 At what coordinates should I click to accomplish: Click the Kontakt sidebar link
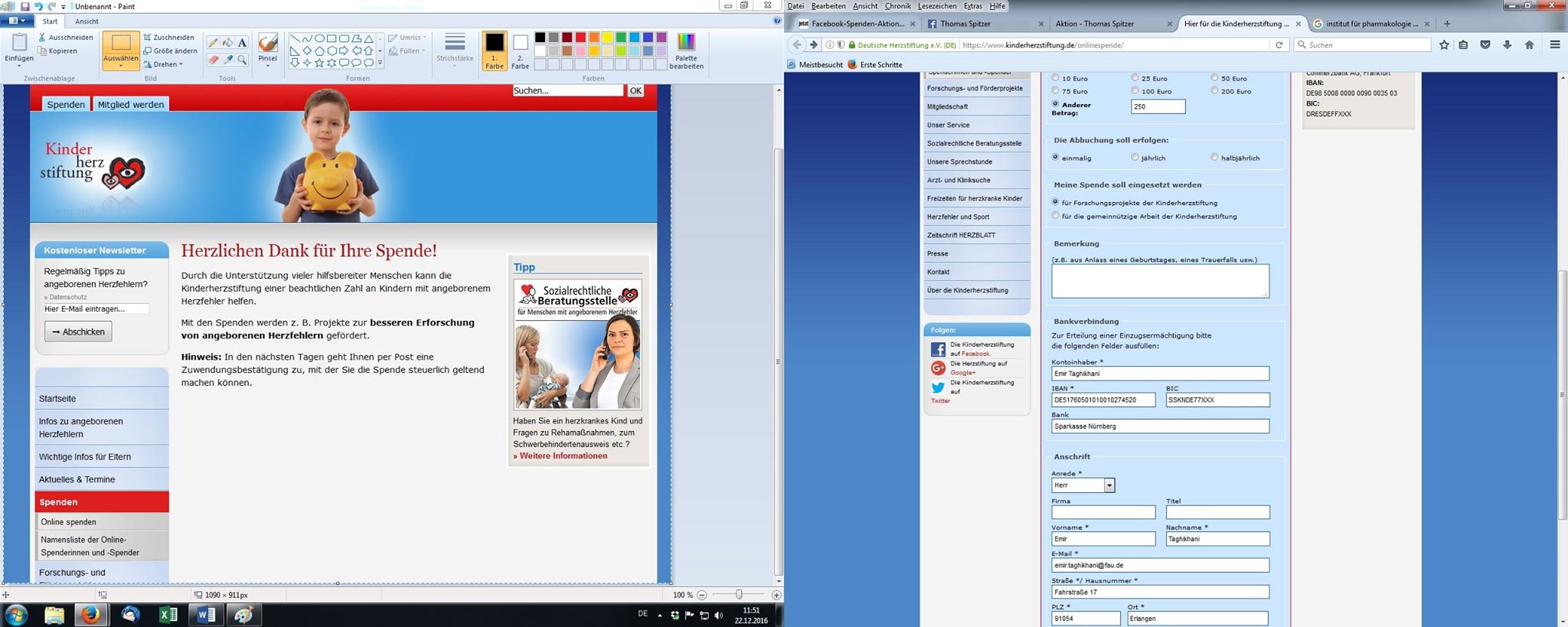(x=977, y=272)
